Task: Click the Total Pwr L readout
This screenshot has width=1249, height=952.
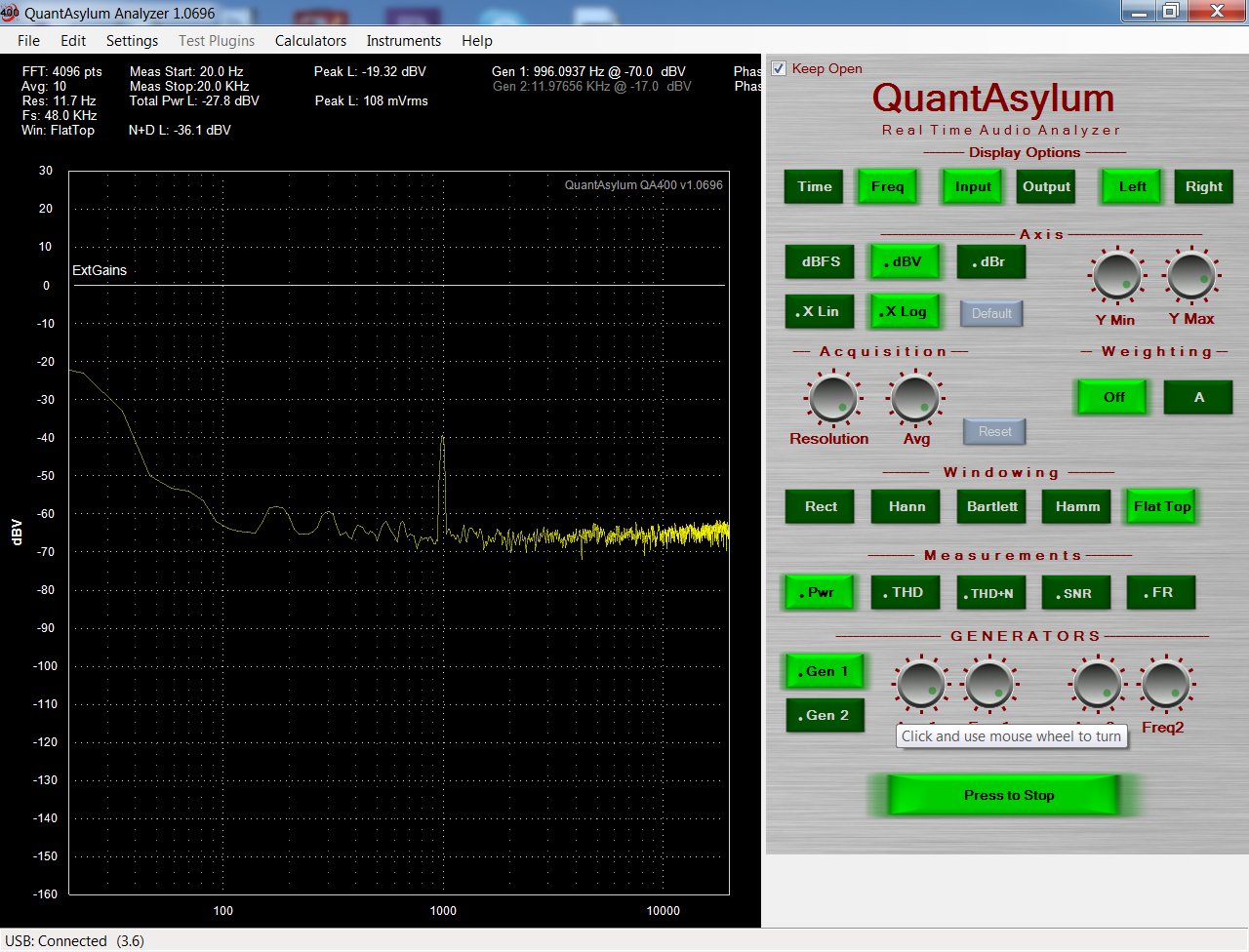Action: coord(194,100)
